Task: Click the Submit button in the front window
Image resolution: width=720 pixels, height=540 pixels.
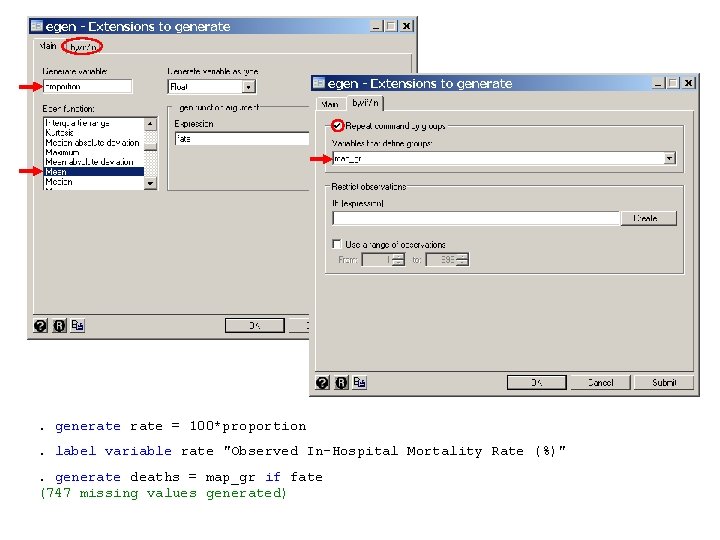Action: [664, 382]
